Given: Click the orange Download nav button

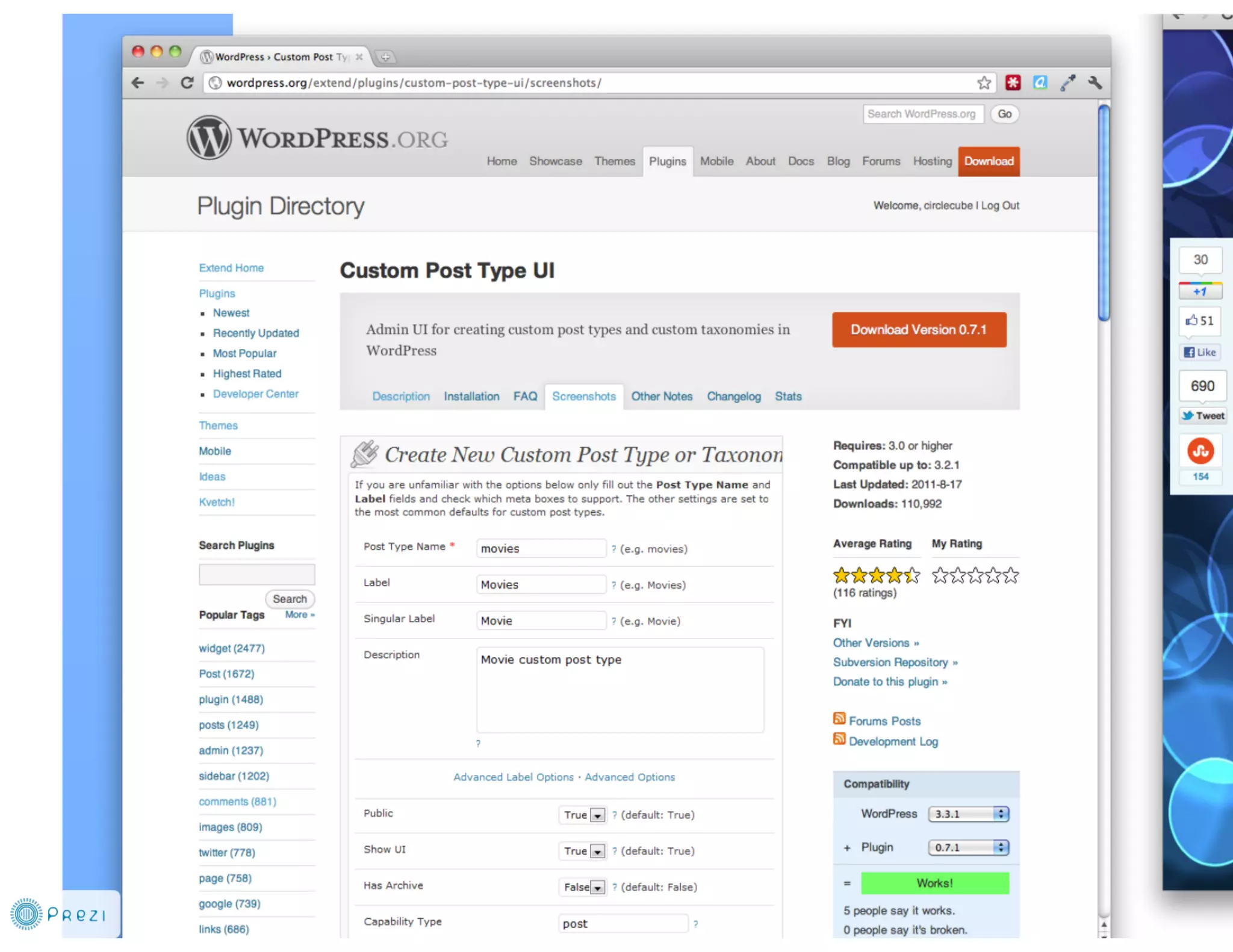Looking at the screenshot, I should coord(989,161).
